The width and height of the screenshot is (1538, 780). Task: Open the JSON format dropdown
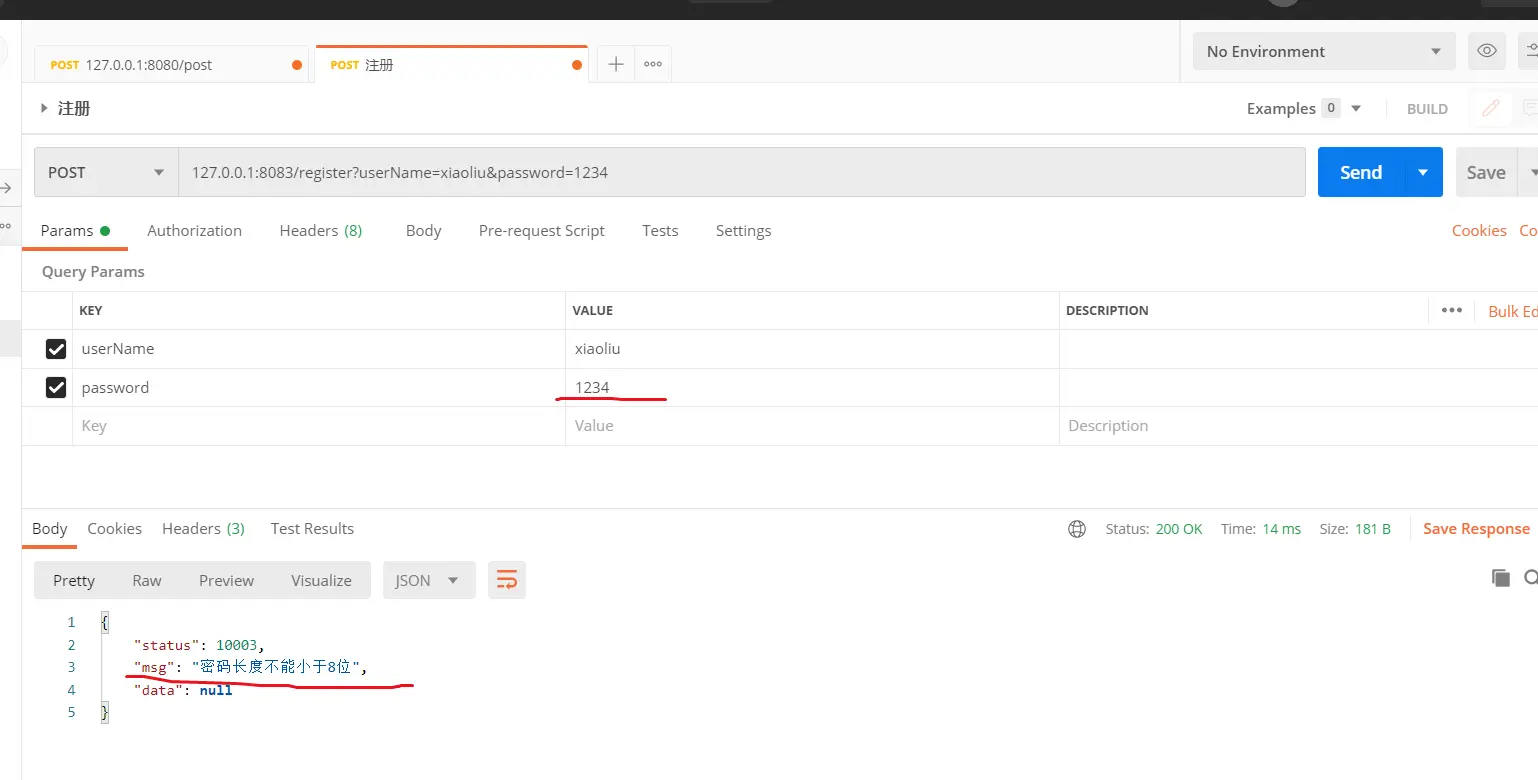[428, 580]
